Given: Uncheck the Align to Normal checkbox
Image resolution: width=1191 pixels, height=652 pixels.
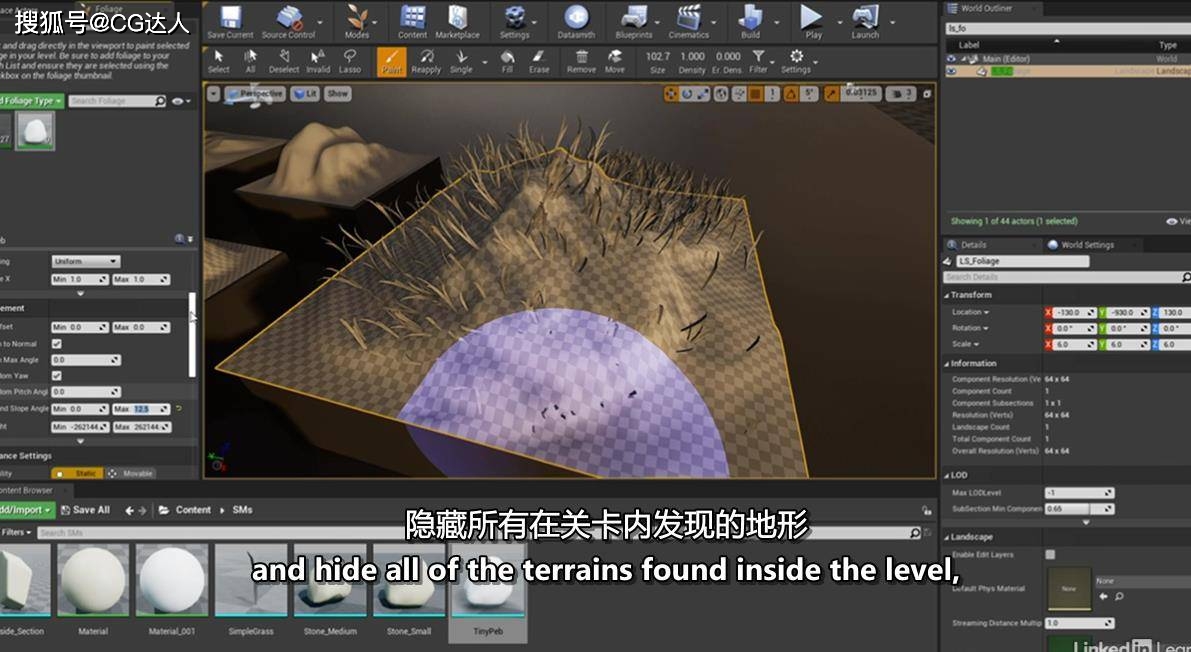Looking at the screenshot, I should click(x=56, y=343).
